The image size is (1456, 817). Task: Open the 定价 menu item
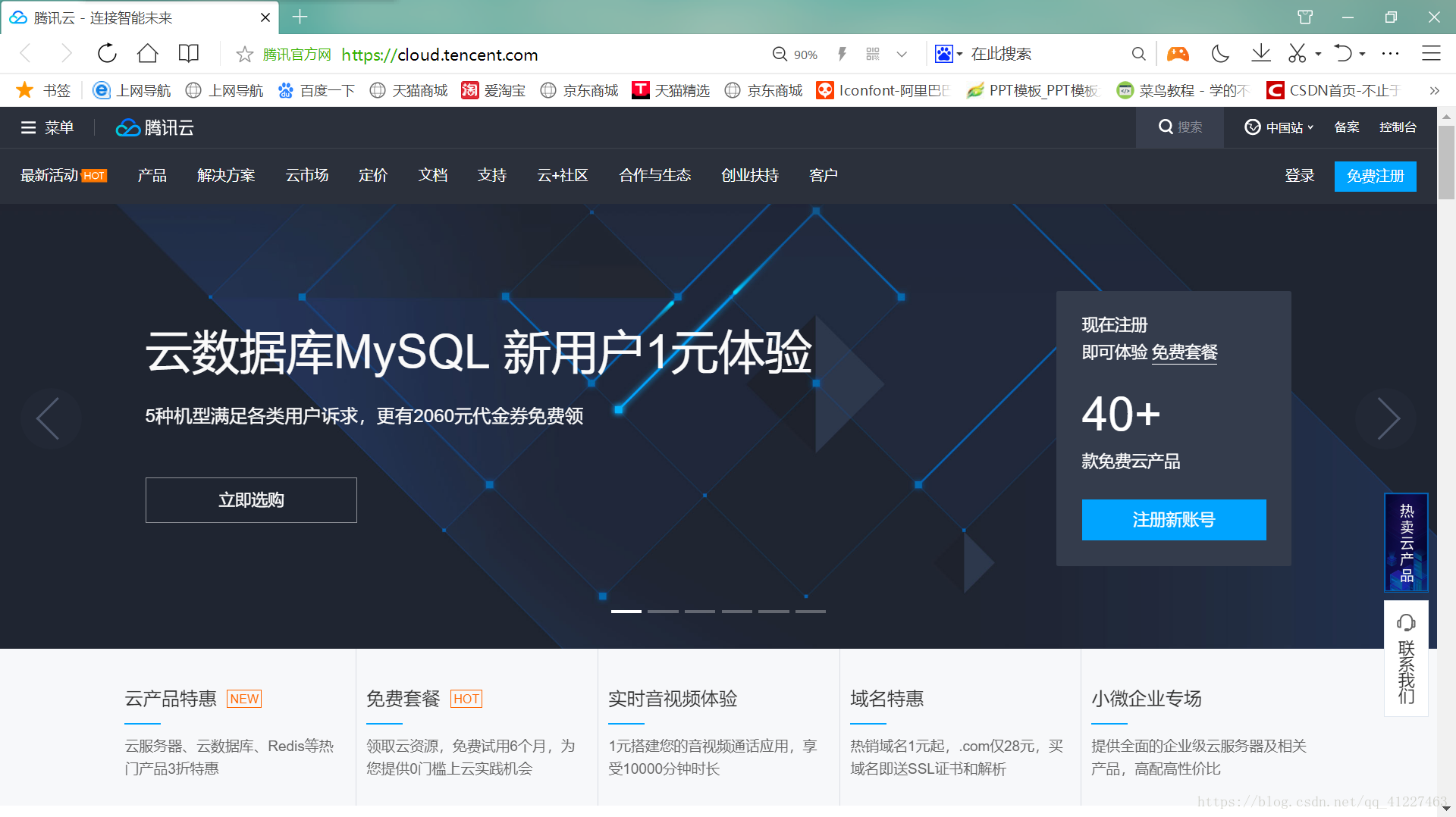(373, 176)
